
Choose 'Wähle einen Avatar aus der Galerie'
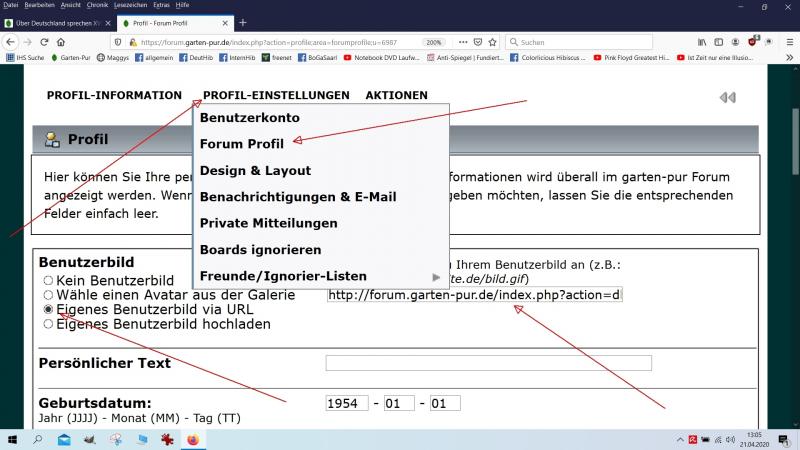(x=47, y=296)
